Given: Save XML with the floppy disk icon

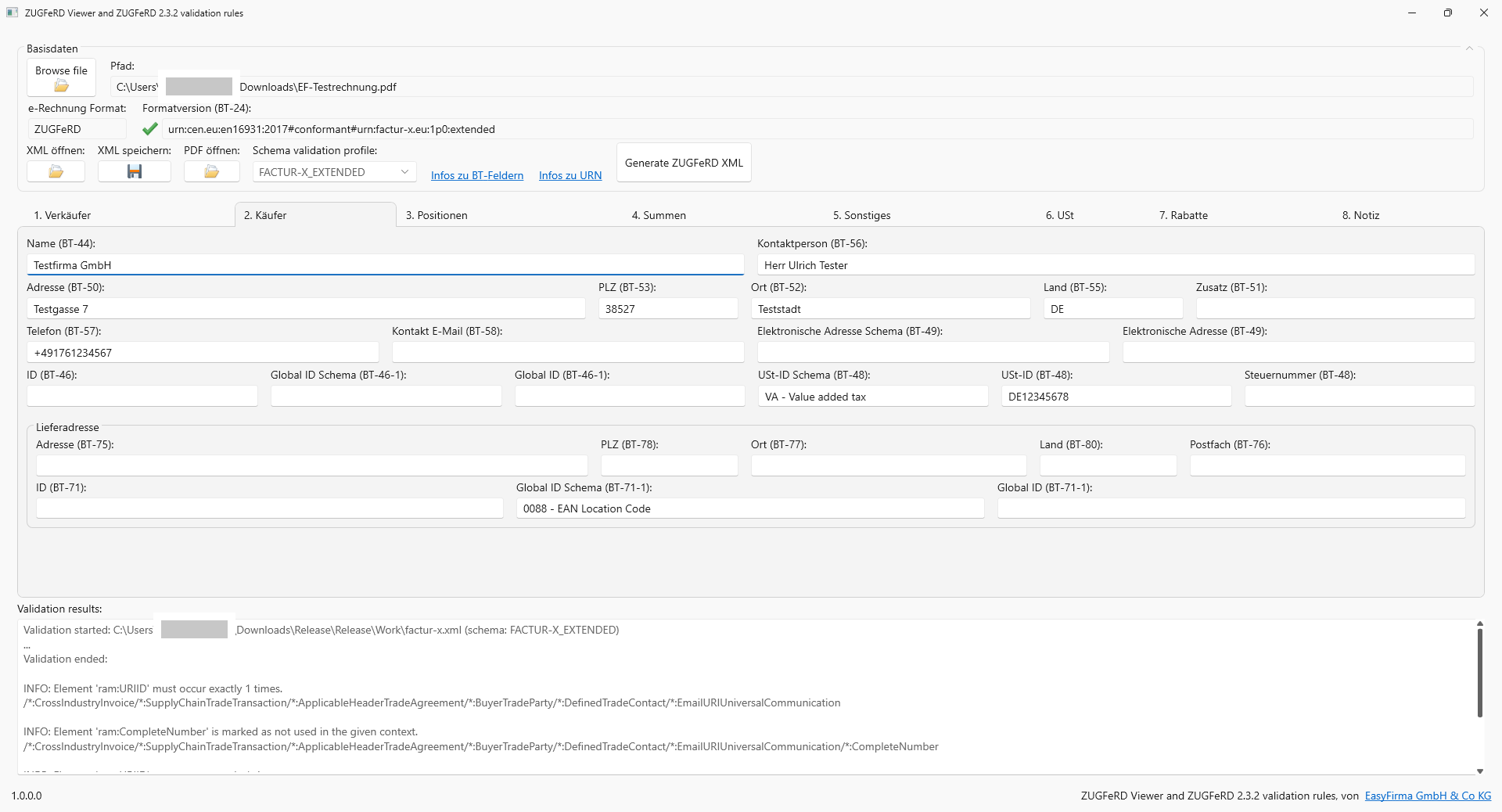Looking at the screenshot, I should tap(135, 172).
